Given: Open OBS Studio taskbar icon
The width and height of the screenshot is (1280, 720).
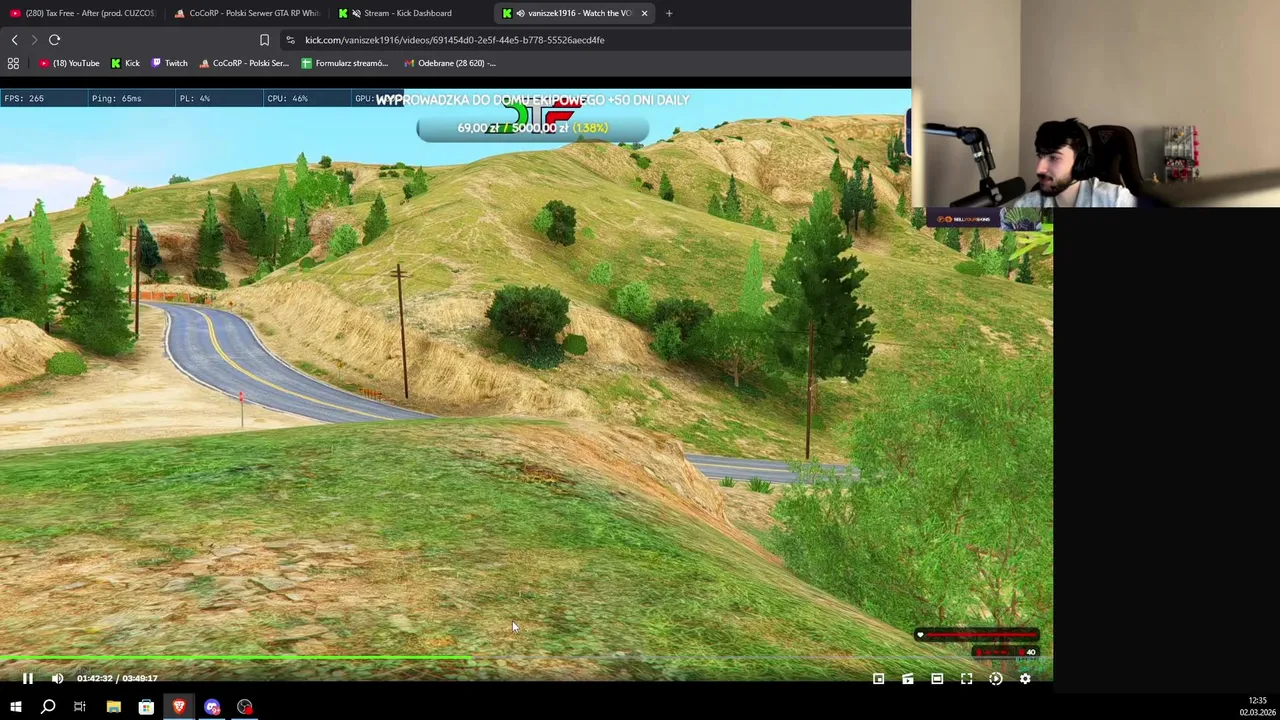Looking at the screenshot, I should tap(245, 707).
